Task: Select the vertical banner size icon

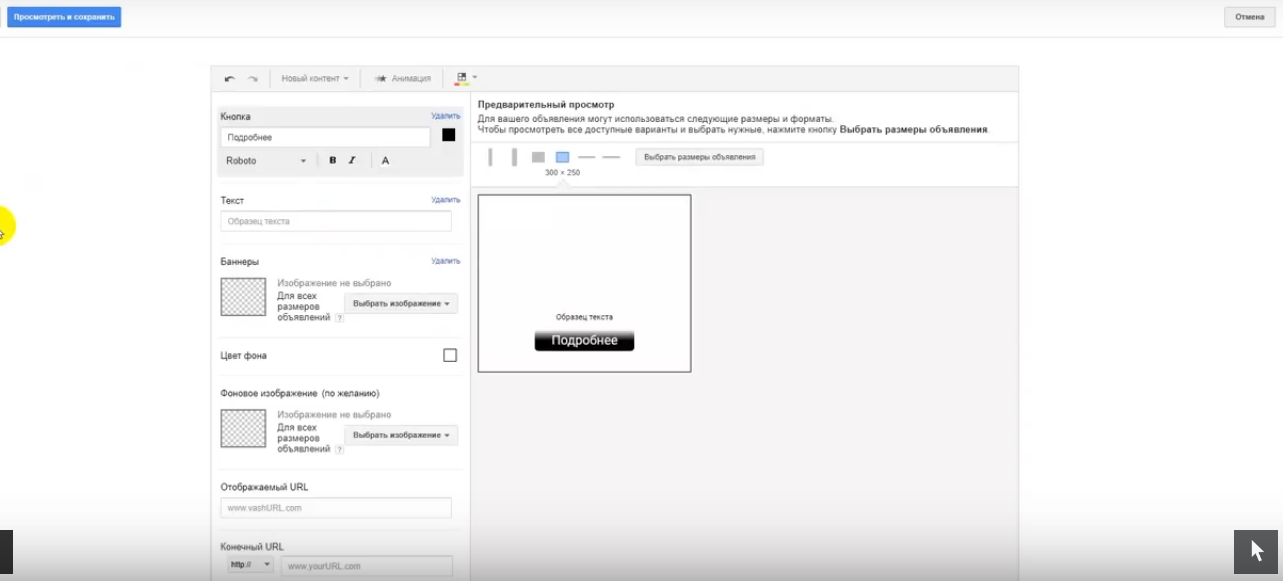Action: (490, 156)
